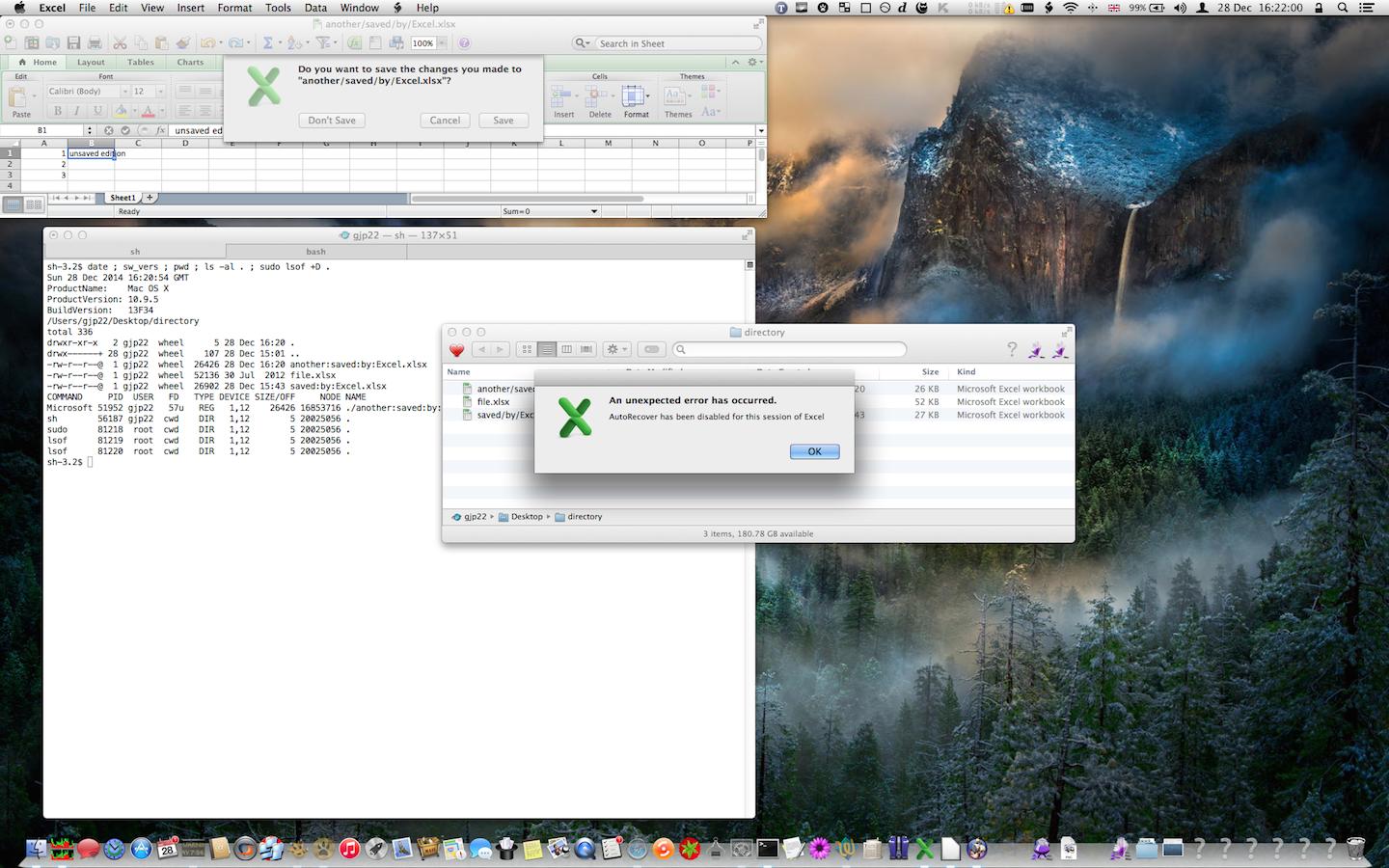This screenshot has height=868, width=1389.
Task: Click the Print icon in Excel's toolbar
Action: point(95,42)
